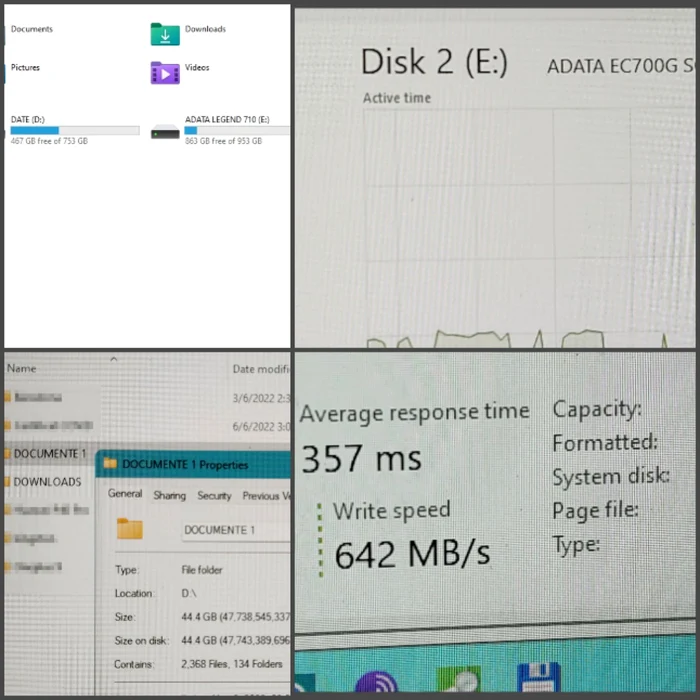Image resolution: width=700 pixels, height=700 pixels.
Task: Click the 'Disk 2 (E:)' heading
Action: coord(434,62)
